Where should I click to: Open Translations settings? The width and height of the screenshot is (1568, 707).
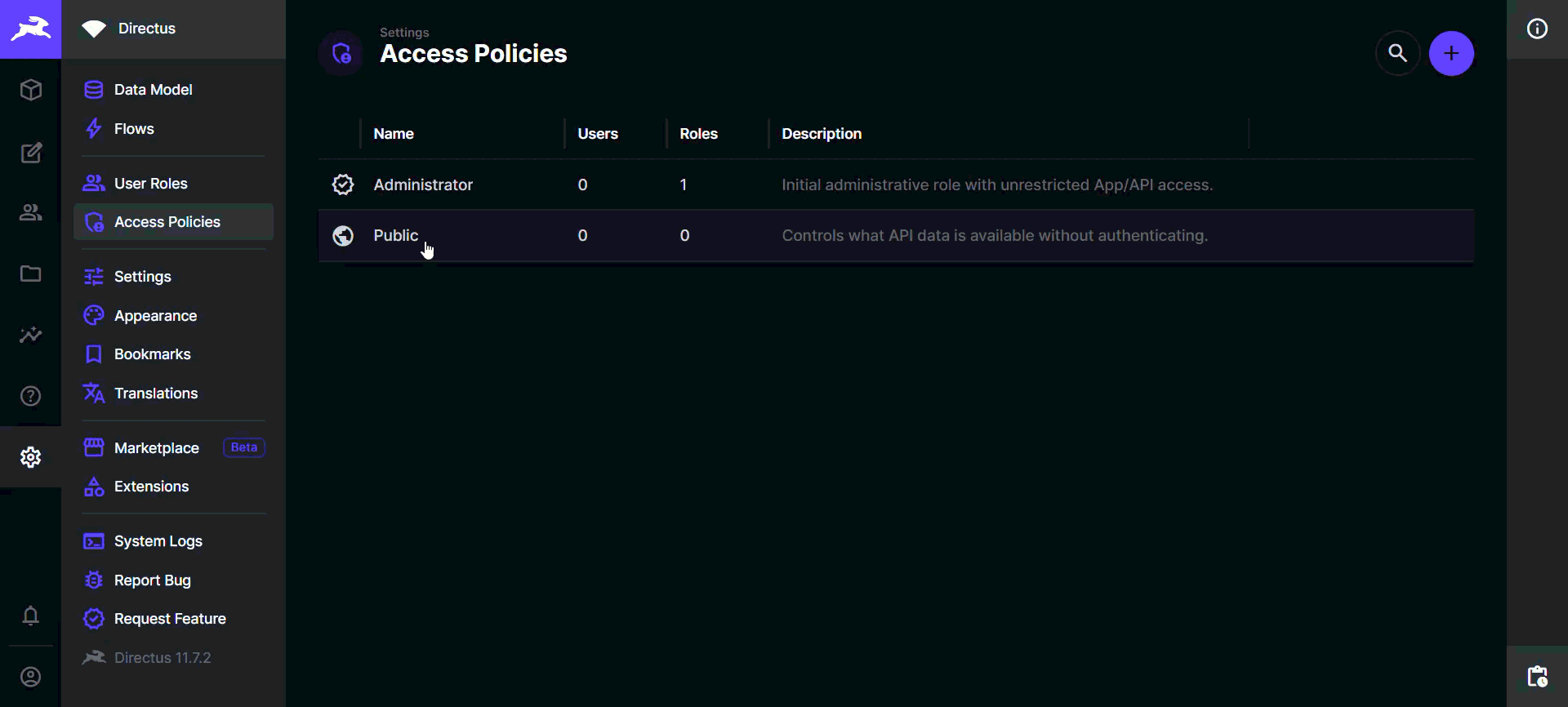point(173,394)
